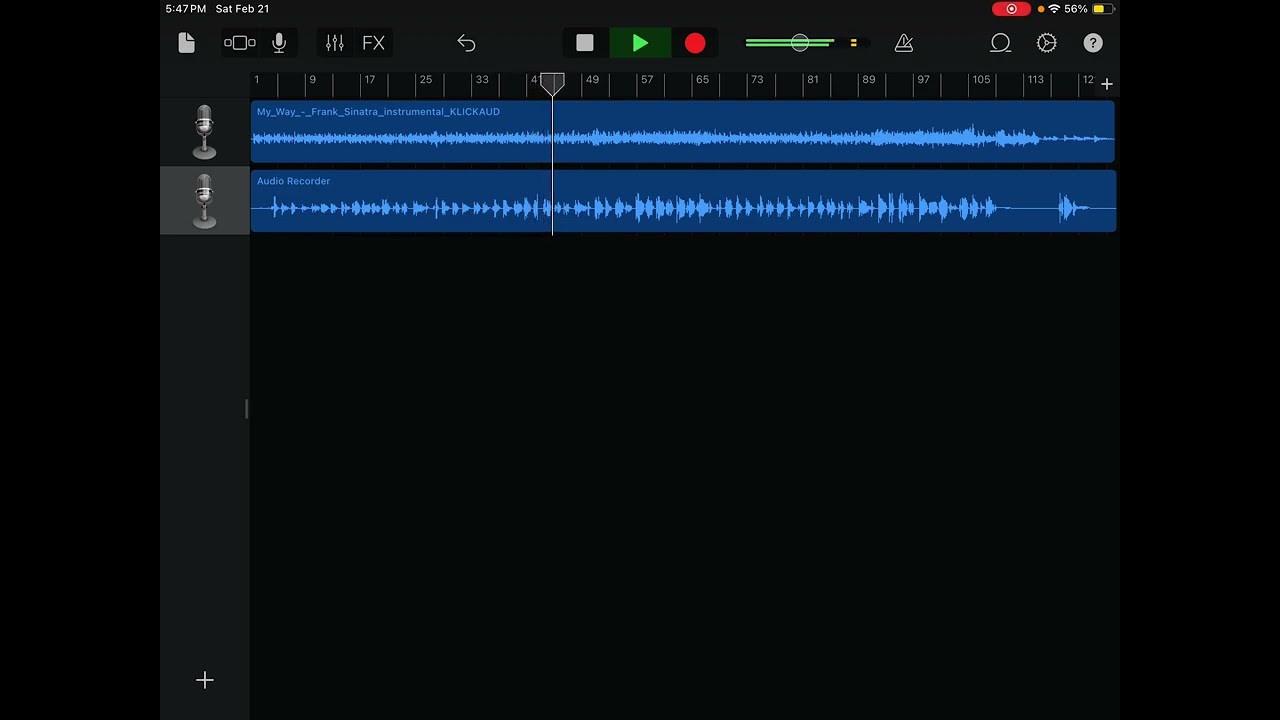Jump to bar 9 on the ruler
Viewport: 1280px width, 720px height.
[312, 80]
